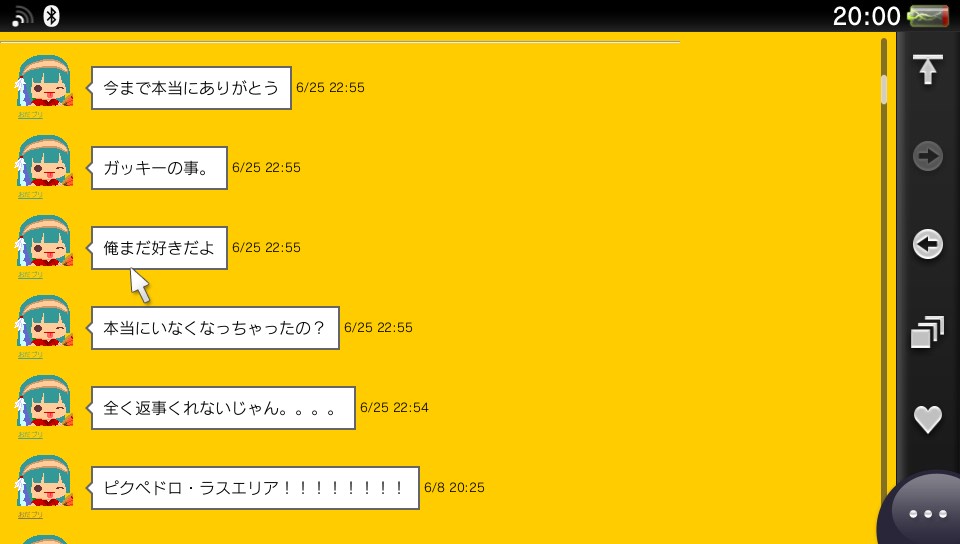960x544 pixels.
Task: Click the avatar beside 本当にいなくなっちゃったの？
Action: pyautogui.click(x=44, y=321)
